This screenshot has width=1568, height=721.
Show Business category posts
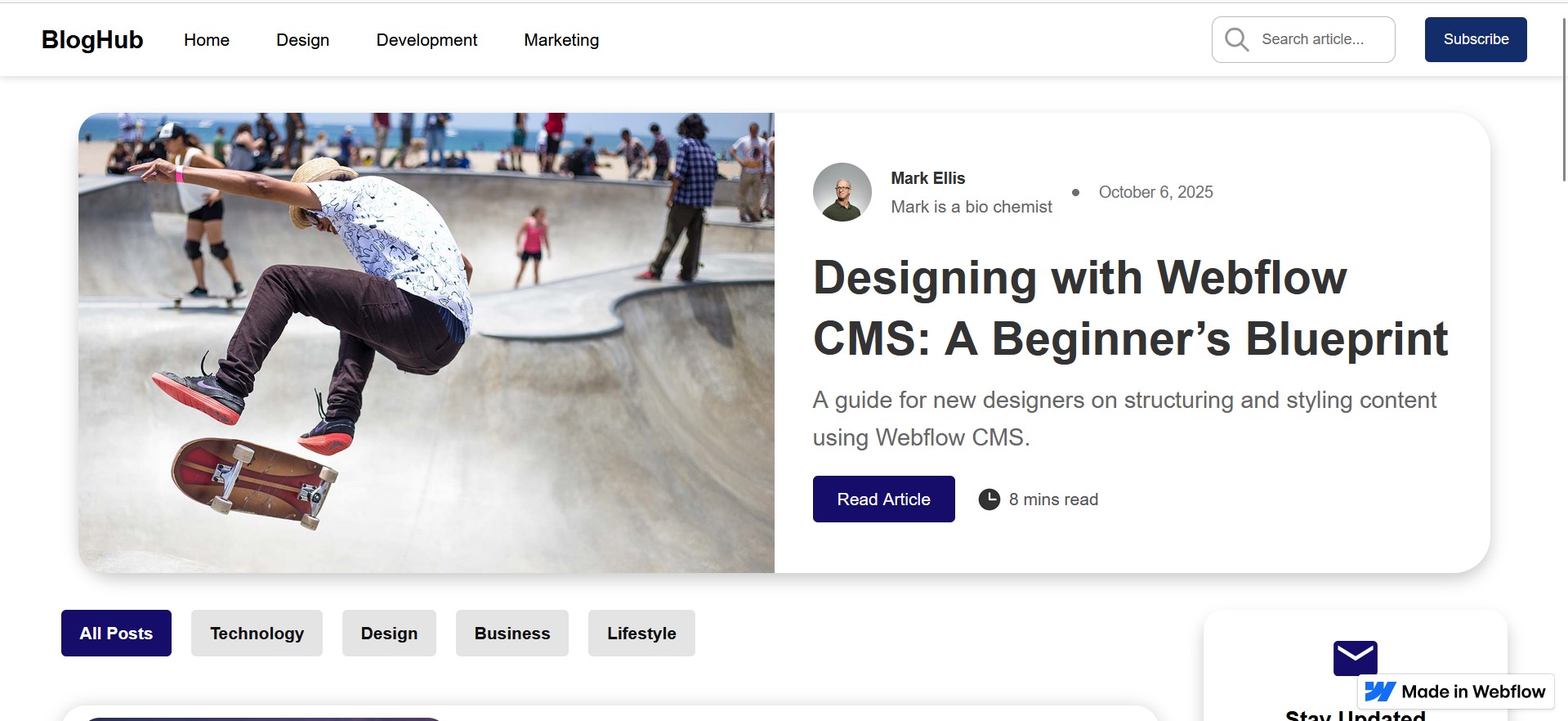(x=512, y=634)
